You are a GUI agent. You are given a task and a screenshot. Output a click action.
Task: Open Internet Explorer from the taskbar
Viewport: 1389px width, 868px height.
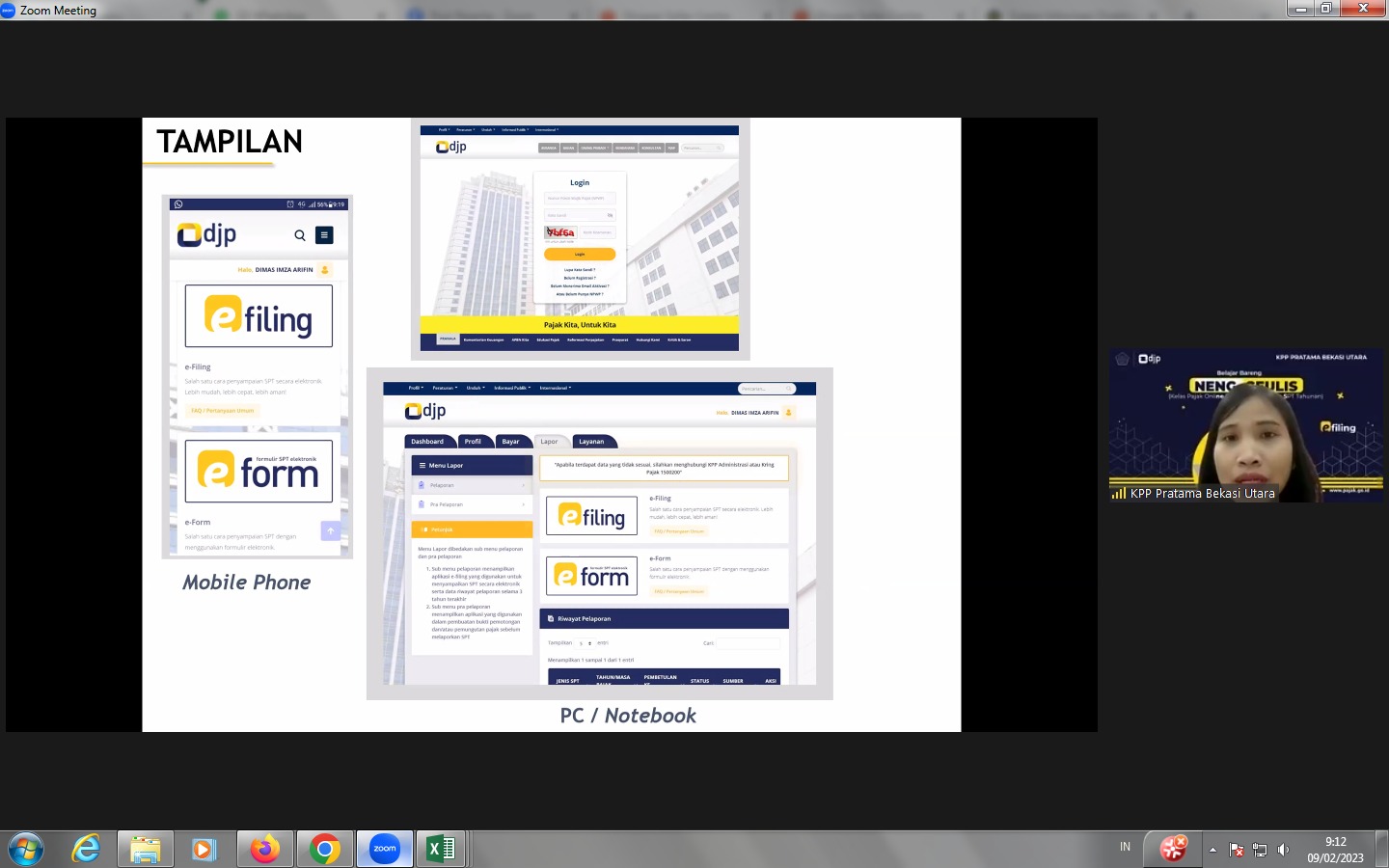86,849
